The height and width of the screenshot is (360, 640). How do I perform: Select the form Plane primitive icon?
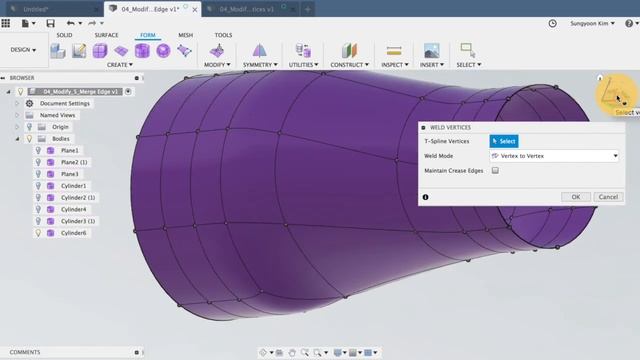coord(121,51)
